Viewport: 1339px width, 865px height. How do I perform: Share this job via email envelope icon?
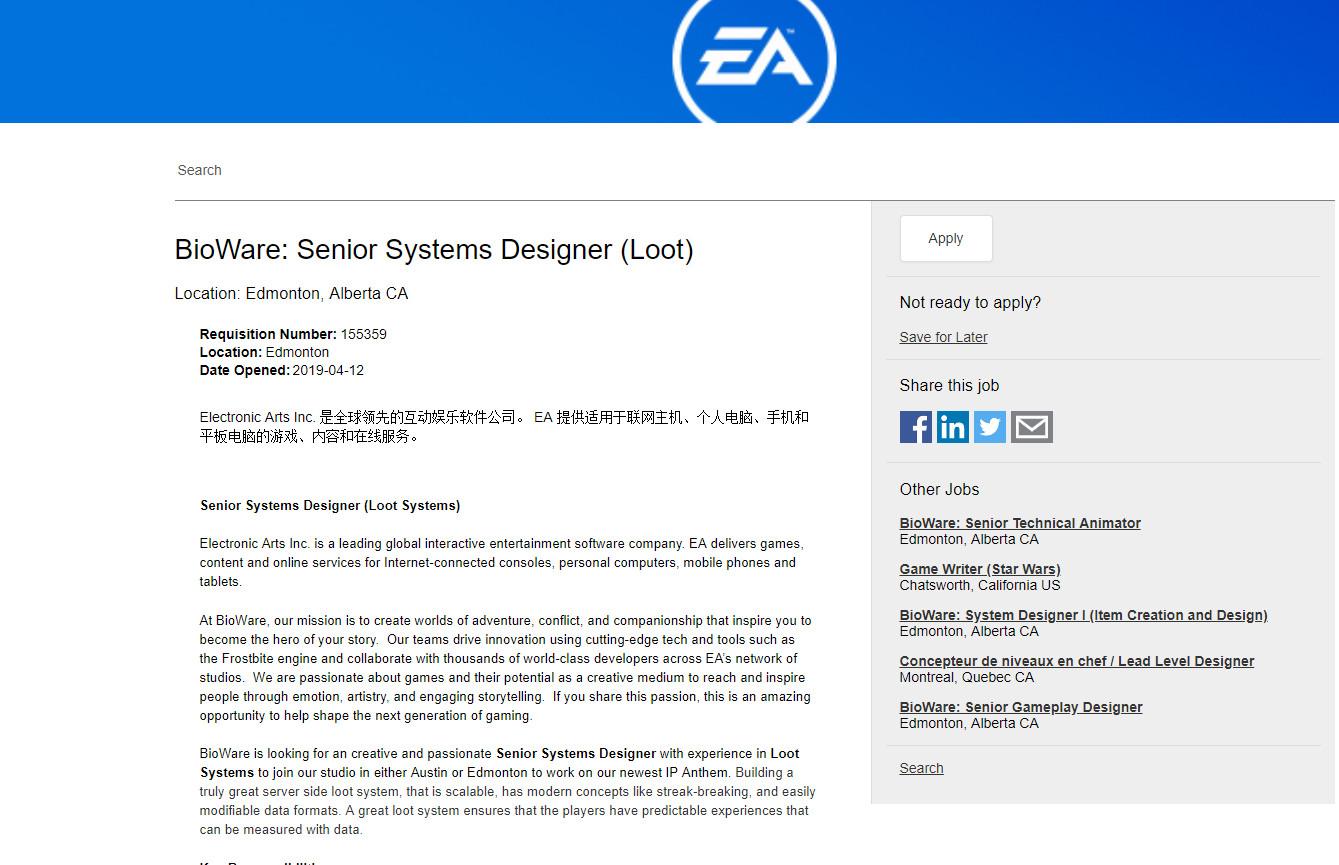[x=1031, y=427]
